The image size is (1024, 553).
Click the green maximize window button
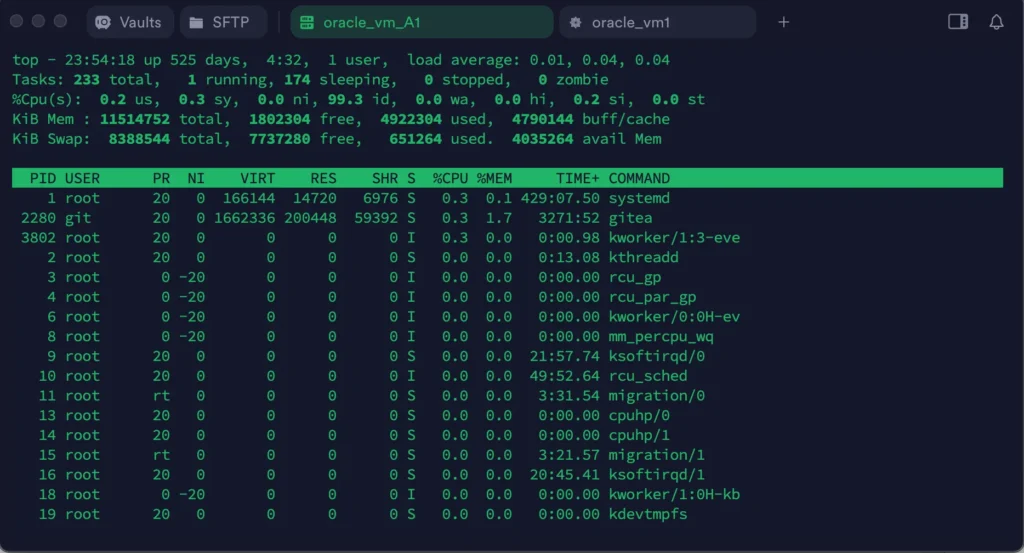click(61, 21)
